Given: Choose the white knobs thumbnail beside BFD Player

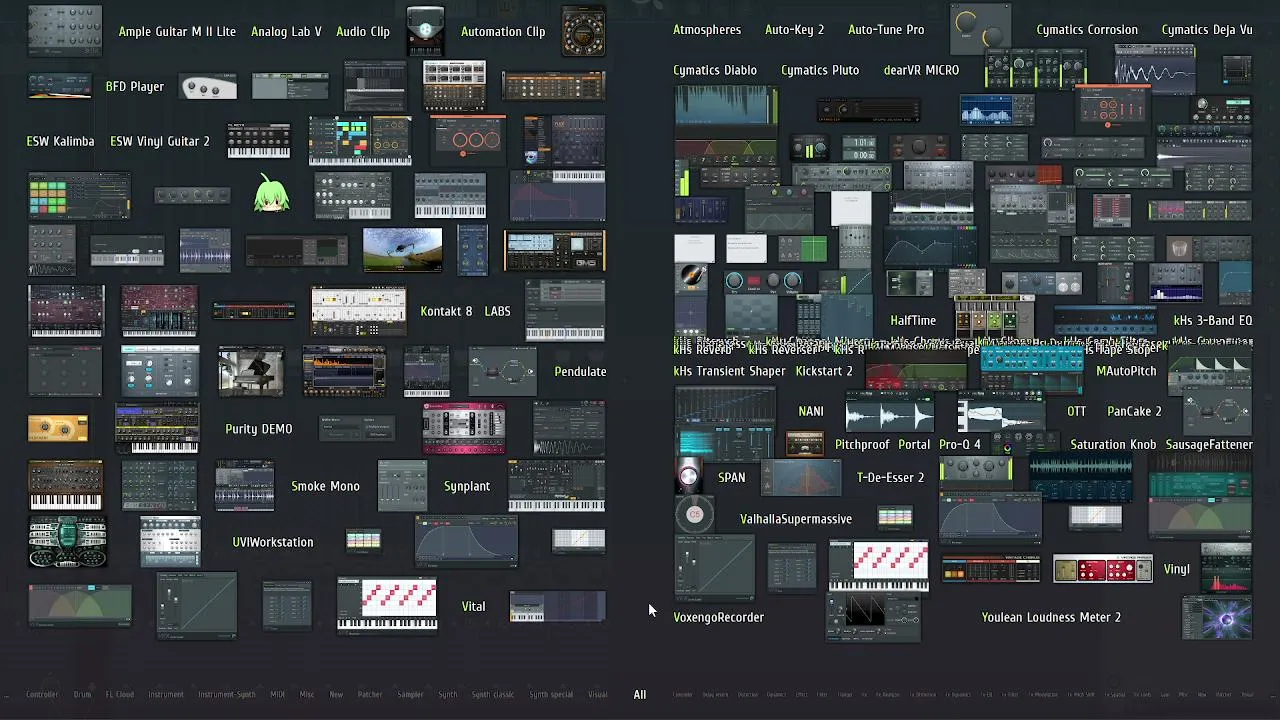Looking at the screenshot, I should point(208,87).
